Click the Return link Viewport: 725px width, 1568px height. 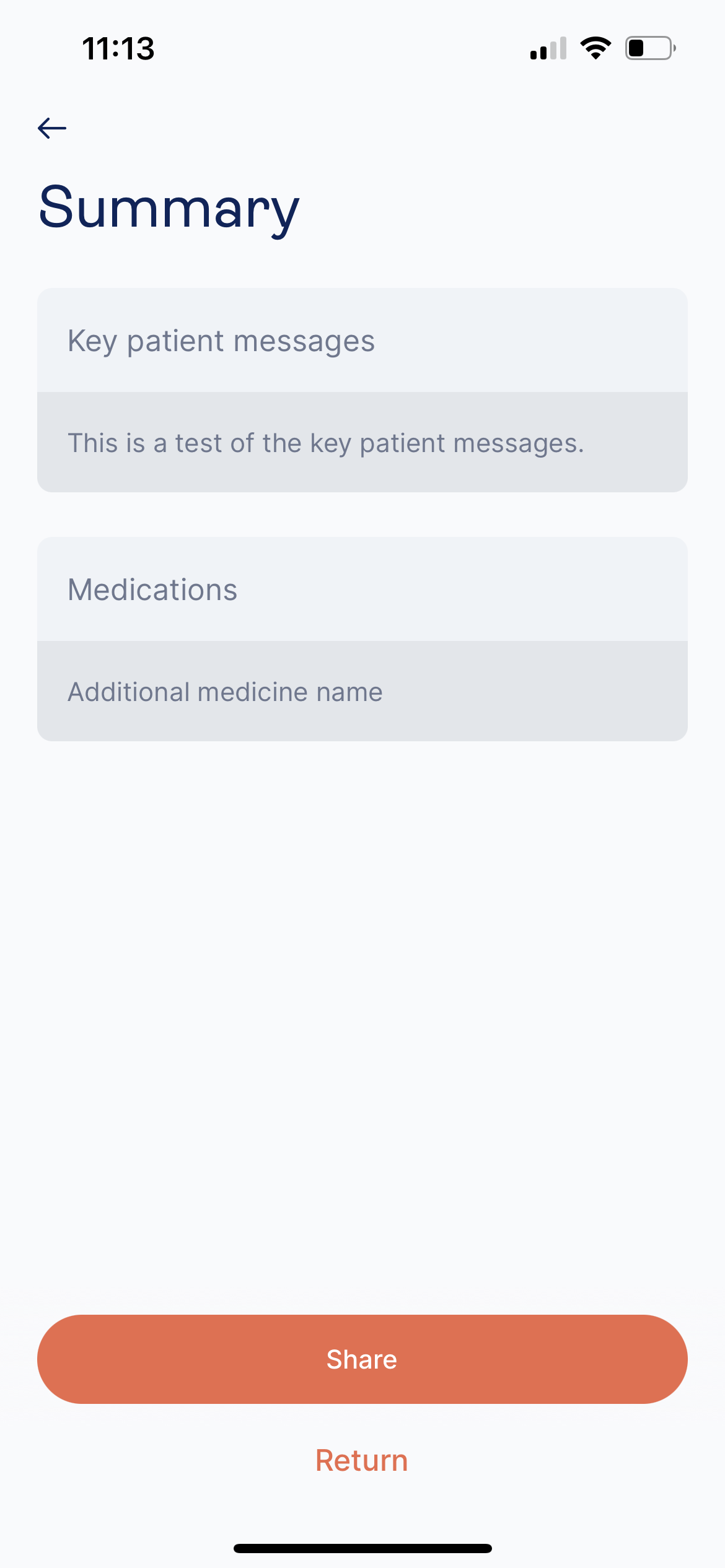pyautogui.click(x=362, y=1461)
